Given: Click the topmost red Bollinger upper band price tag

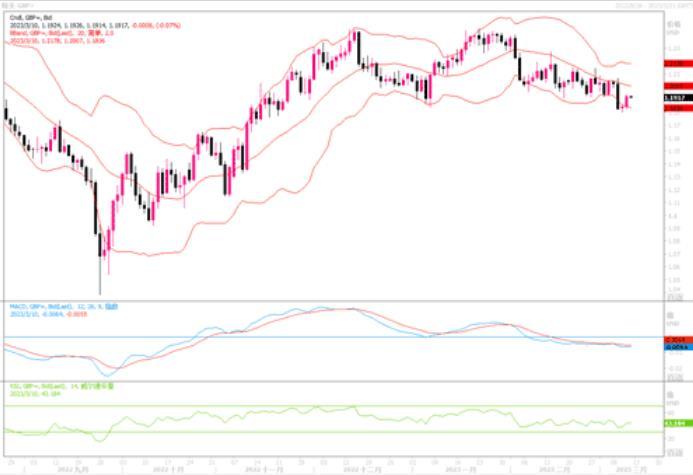Looking at the screenshot, I should (678, 64).
